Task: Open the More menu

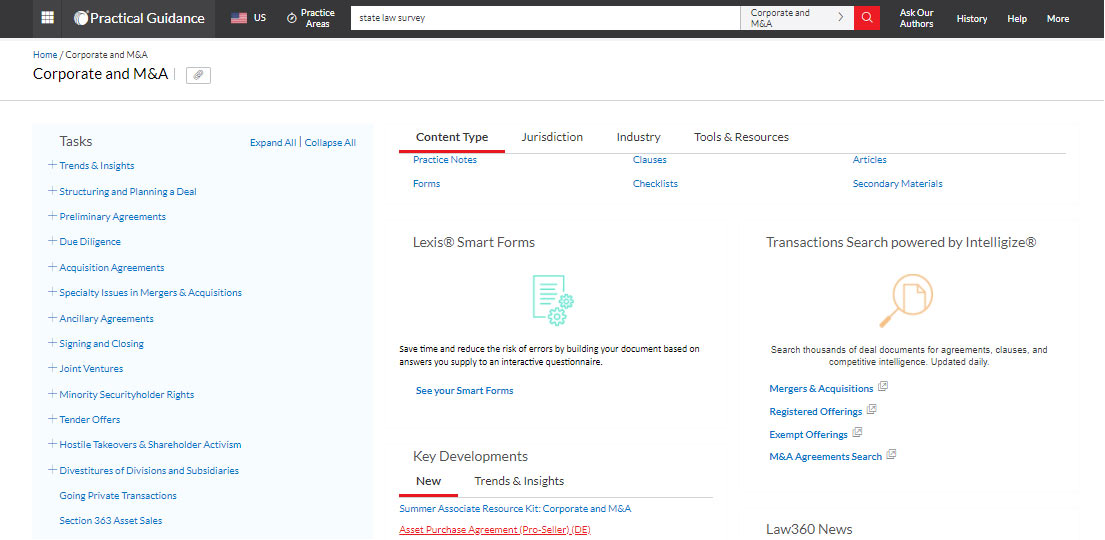Action: tap(1058, 19)
